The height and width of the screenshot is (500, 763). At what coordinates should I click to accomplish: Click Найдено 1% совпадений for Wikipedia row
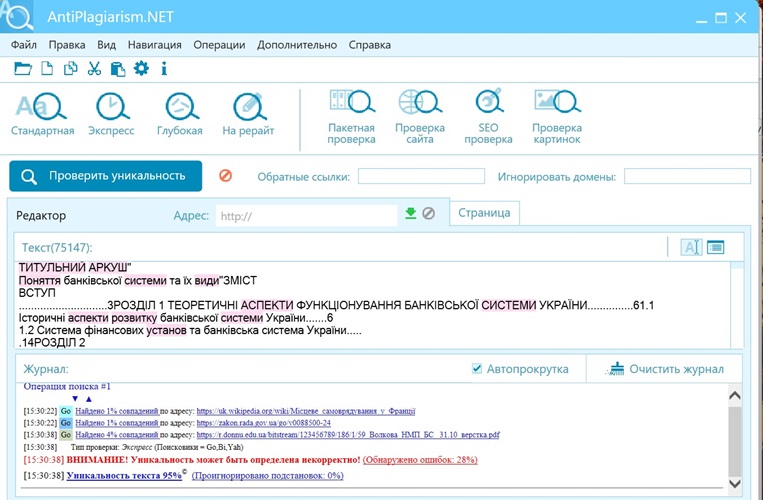pyautogui.click(x=117, y=411)
